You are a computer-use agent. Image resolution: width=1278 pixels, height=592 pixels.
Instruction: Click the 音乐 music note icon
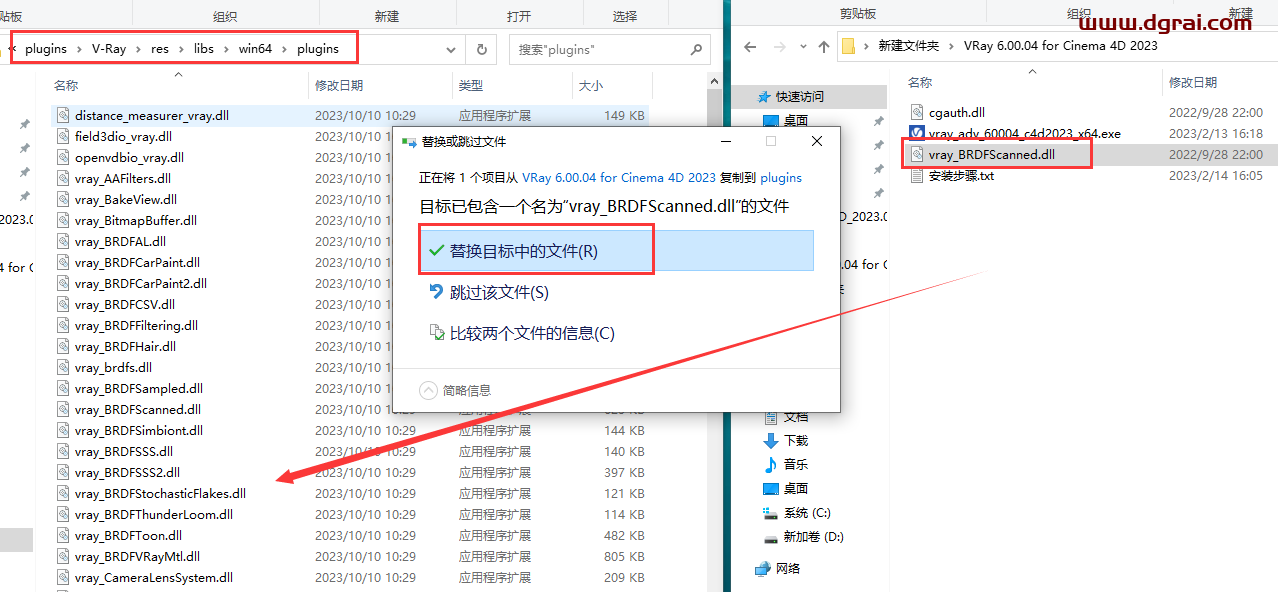click(x=771, y=464)
